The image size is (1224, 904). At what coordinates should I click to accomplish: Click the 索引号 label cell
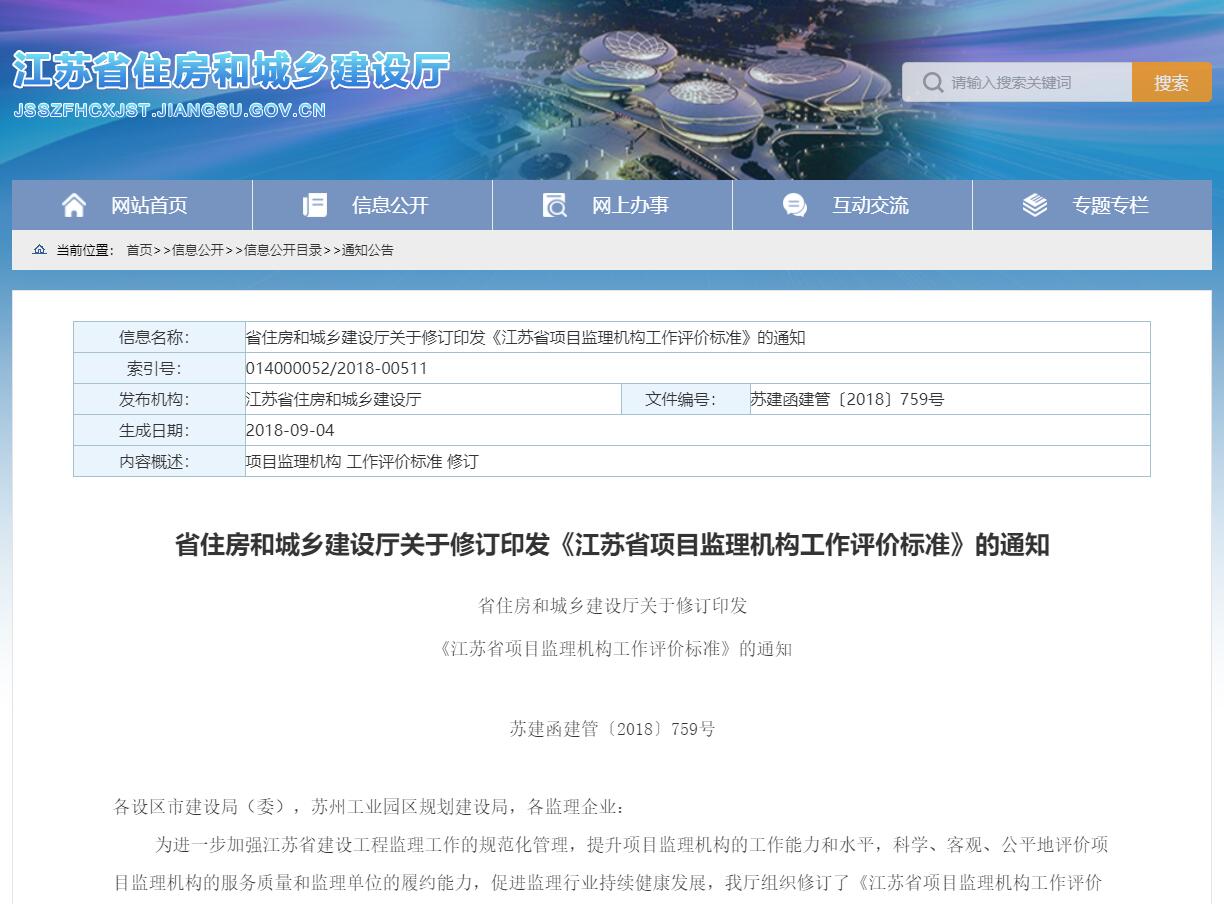click(x=159, y=368)
